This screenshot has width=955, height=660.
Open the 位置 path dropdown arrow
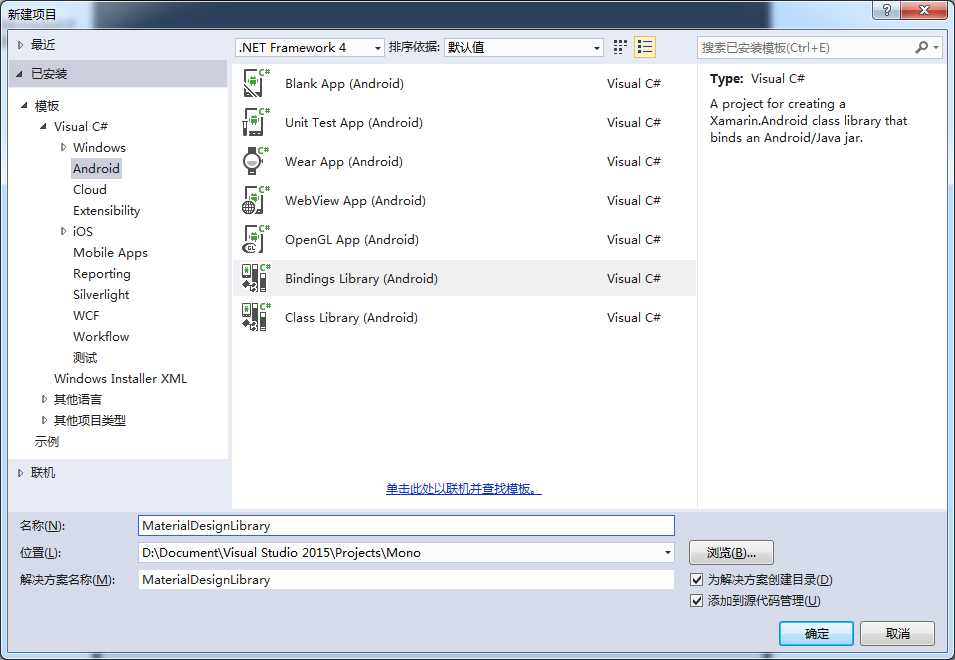[668, 553]
